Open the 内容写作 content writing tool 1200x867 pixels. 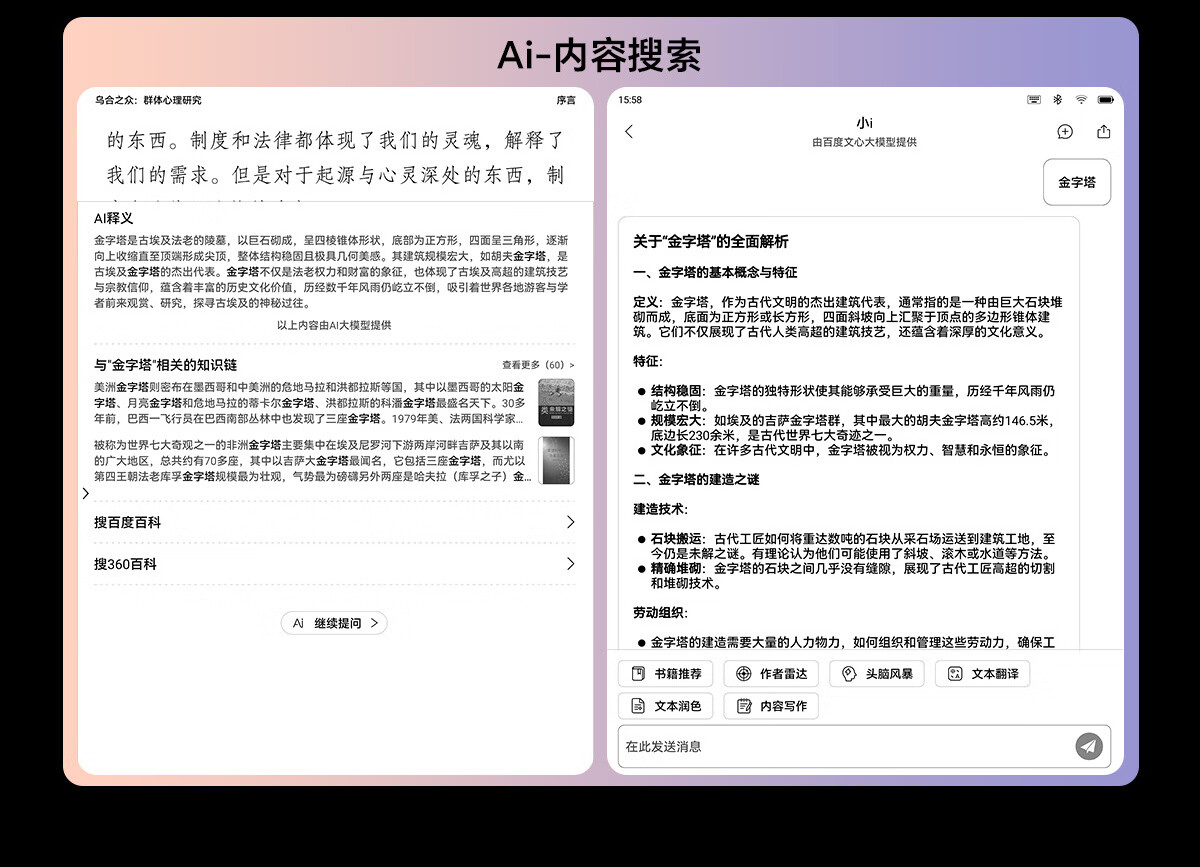tap(771, 706)
